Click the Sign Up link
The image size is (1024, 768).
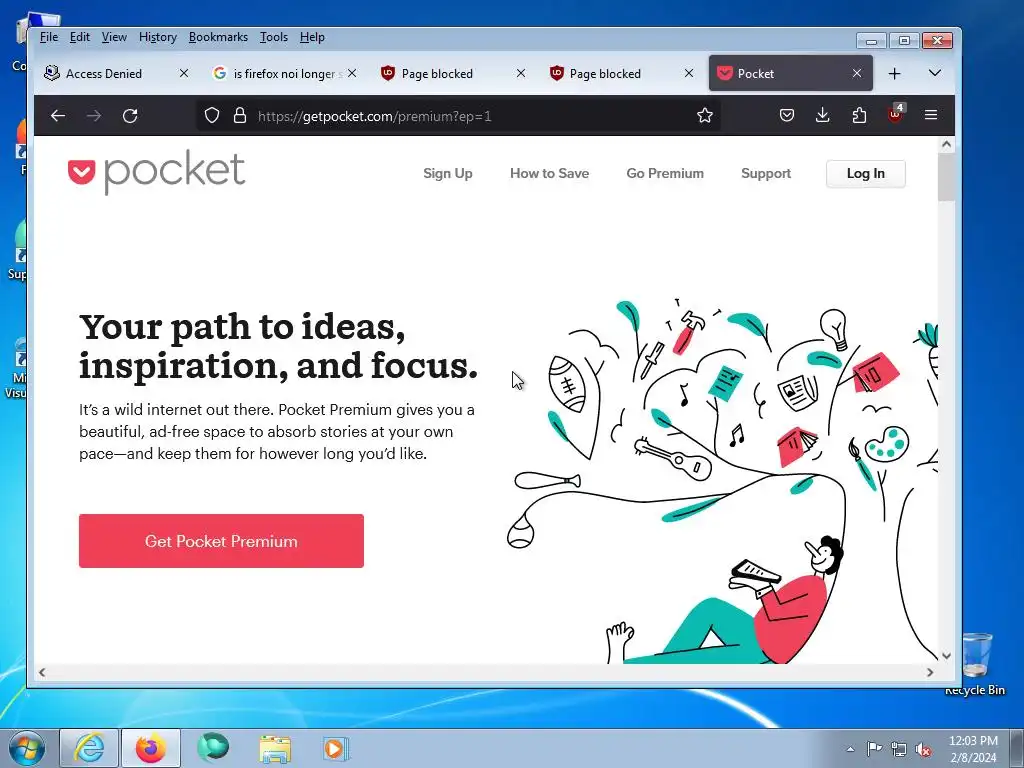click(448, 173)
